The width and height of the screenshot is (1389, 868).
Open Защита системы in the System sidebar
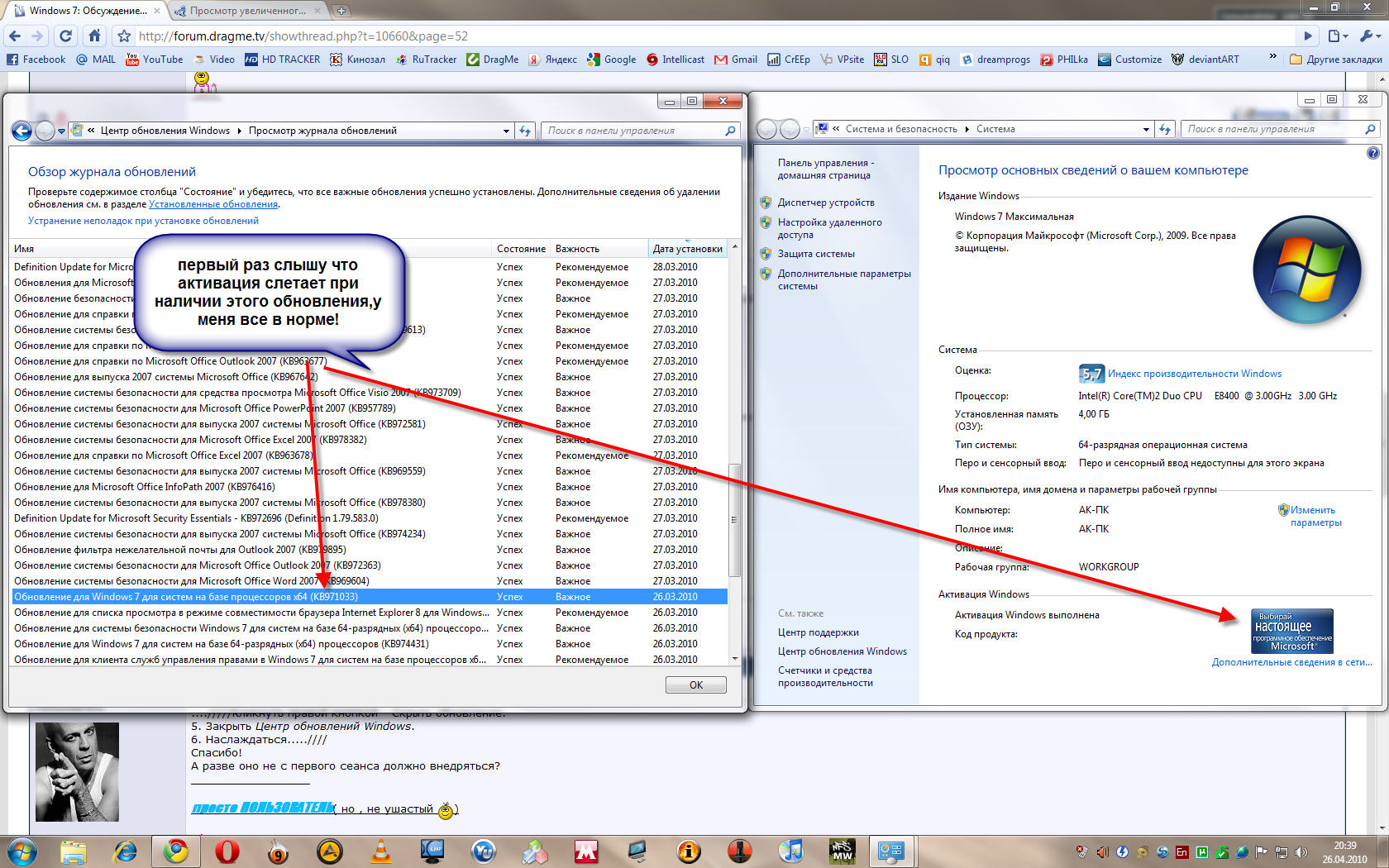816,254
